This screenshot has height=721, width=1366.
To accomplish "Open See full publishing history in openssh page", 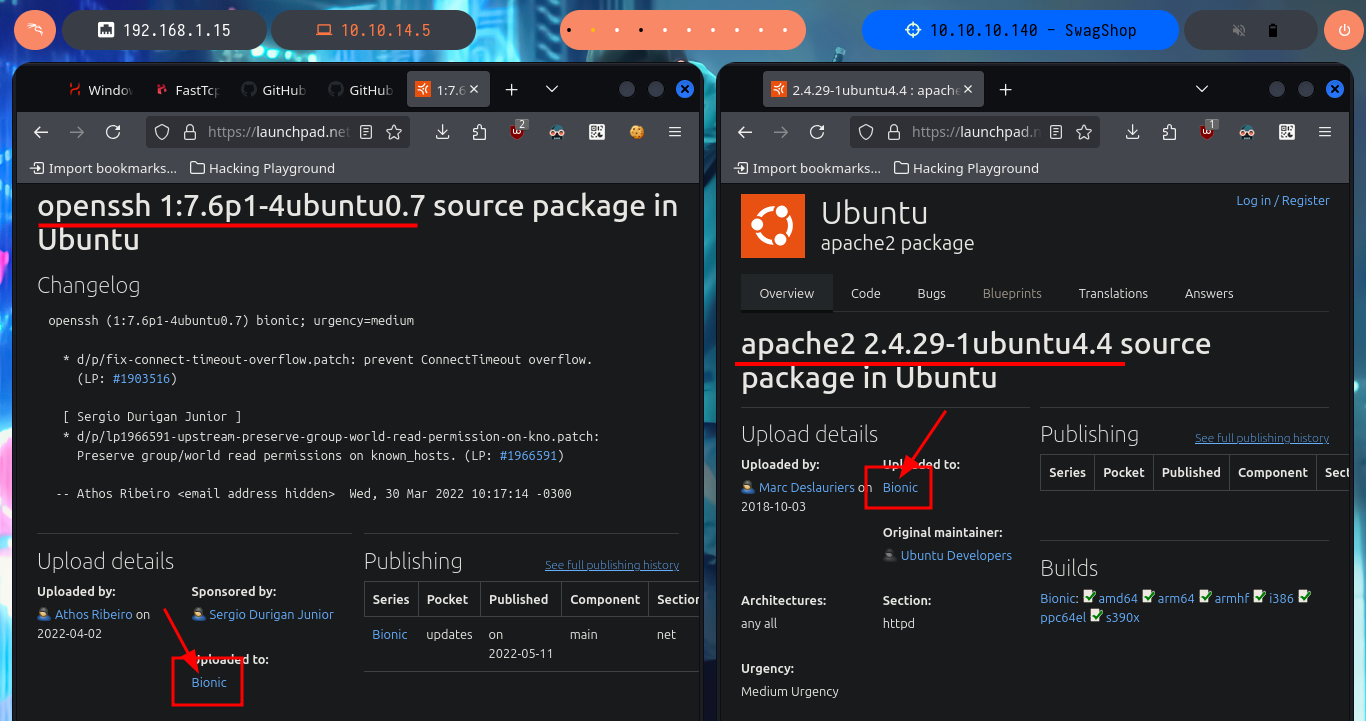I will (612, 565).
